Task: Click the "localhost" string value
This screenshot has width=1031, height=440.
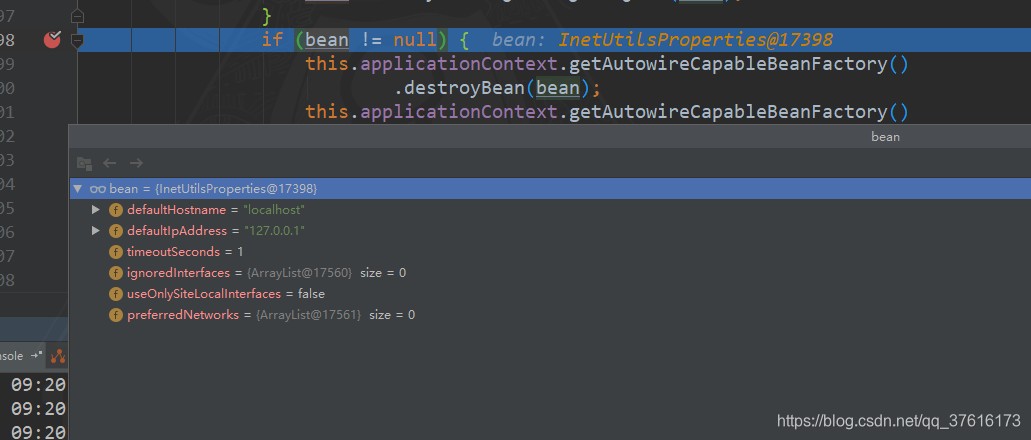Action: click(x=274, y=210)
